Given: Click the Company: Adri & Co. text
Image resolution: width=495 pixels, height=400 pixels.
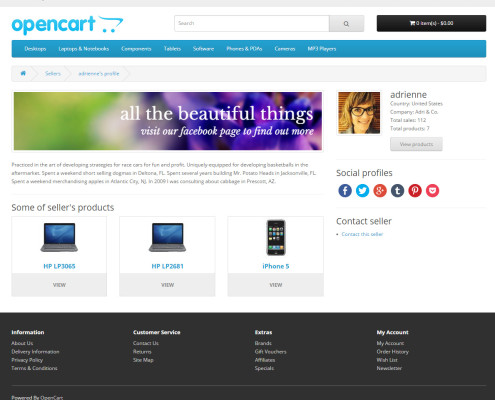Looking at the screenshot, I should [x=414, y=112].
